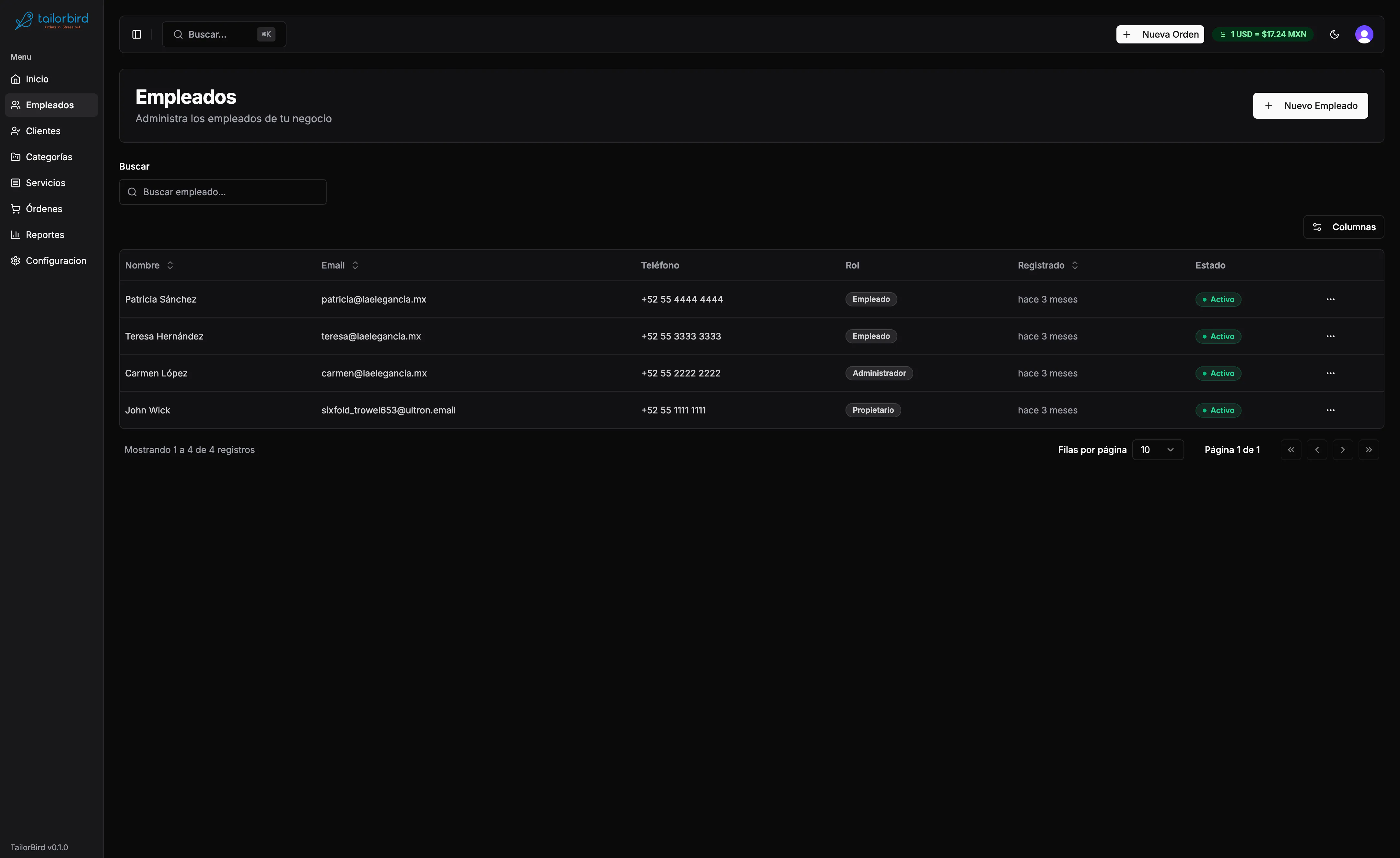Click phone +52 55 4444 4444

pos(682,299)
